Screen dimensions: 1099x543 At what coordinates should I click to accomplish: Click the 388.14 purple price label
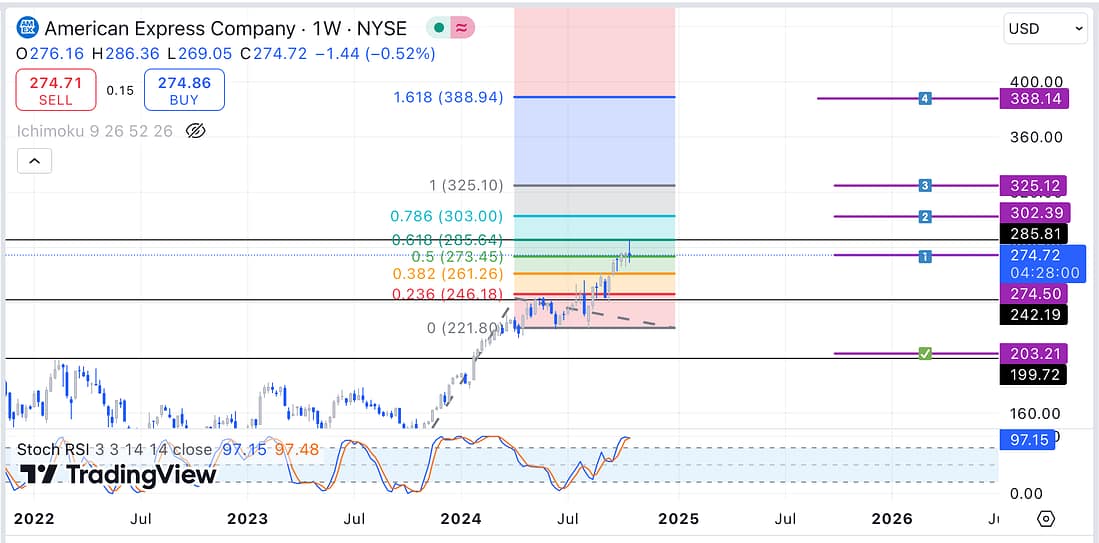click(1034, 98)
